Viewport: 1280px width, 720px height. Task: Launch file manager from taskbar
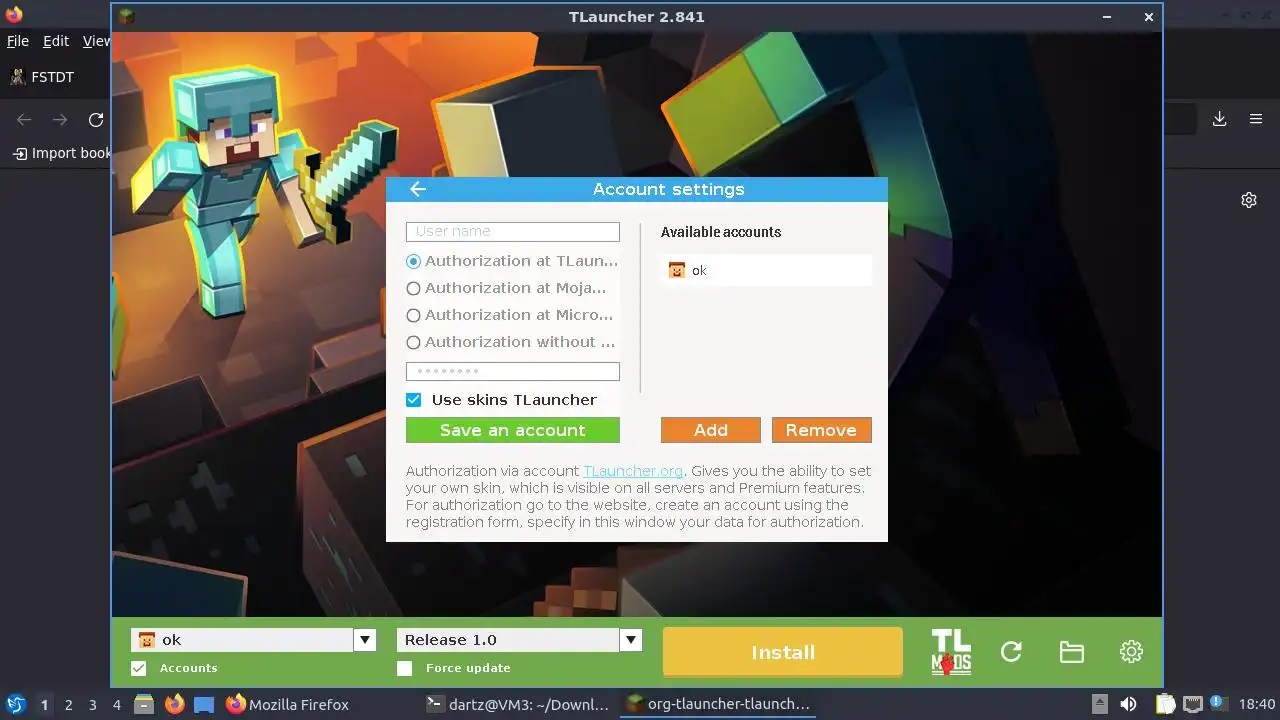pos(144,704)
